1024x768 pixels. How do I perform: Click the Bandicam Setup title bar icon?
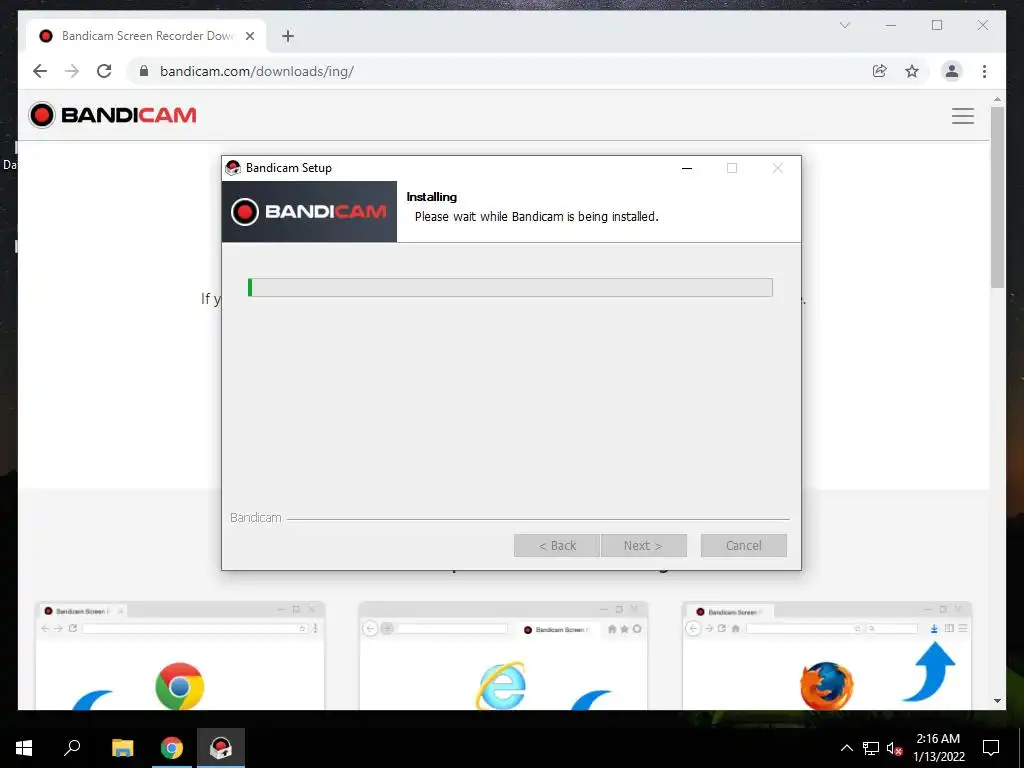[232, 168]
